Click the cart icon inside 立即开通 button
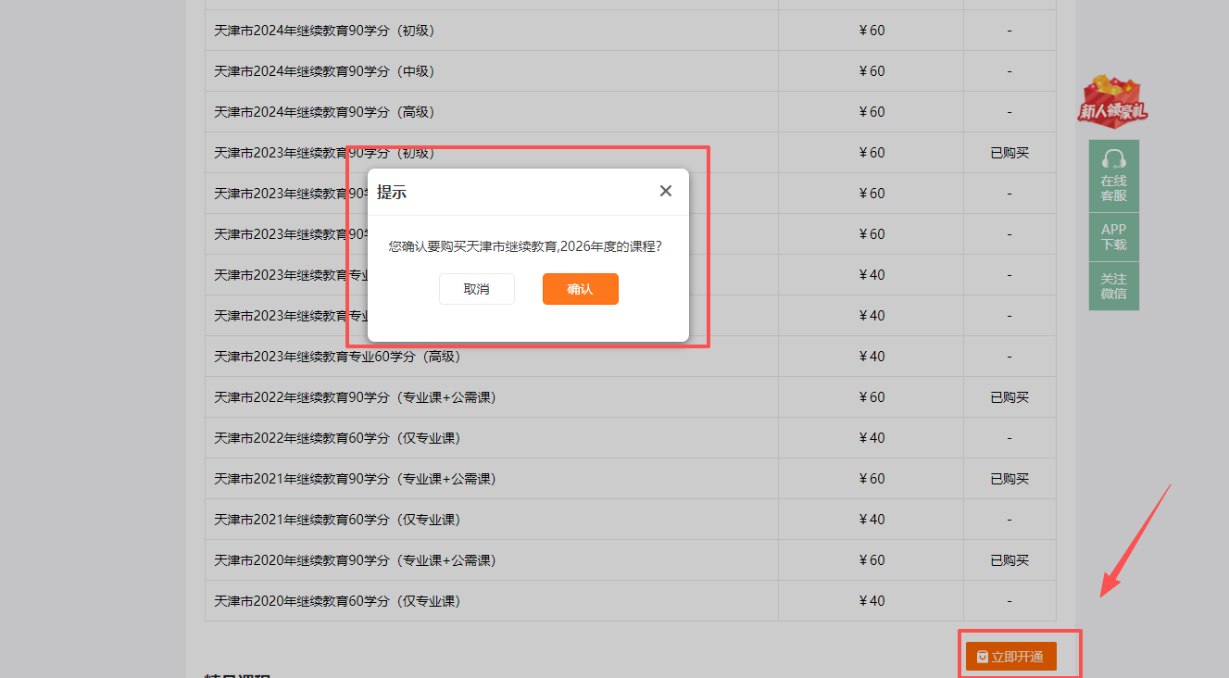Screen dimensions: 1229x678 coord(980,657)
